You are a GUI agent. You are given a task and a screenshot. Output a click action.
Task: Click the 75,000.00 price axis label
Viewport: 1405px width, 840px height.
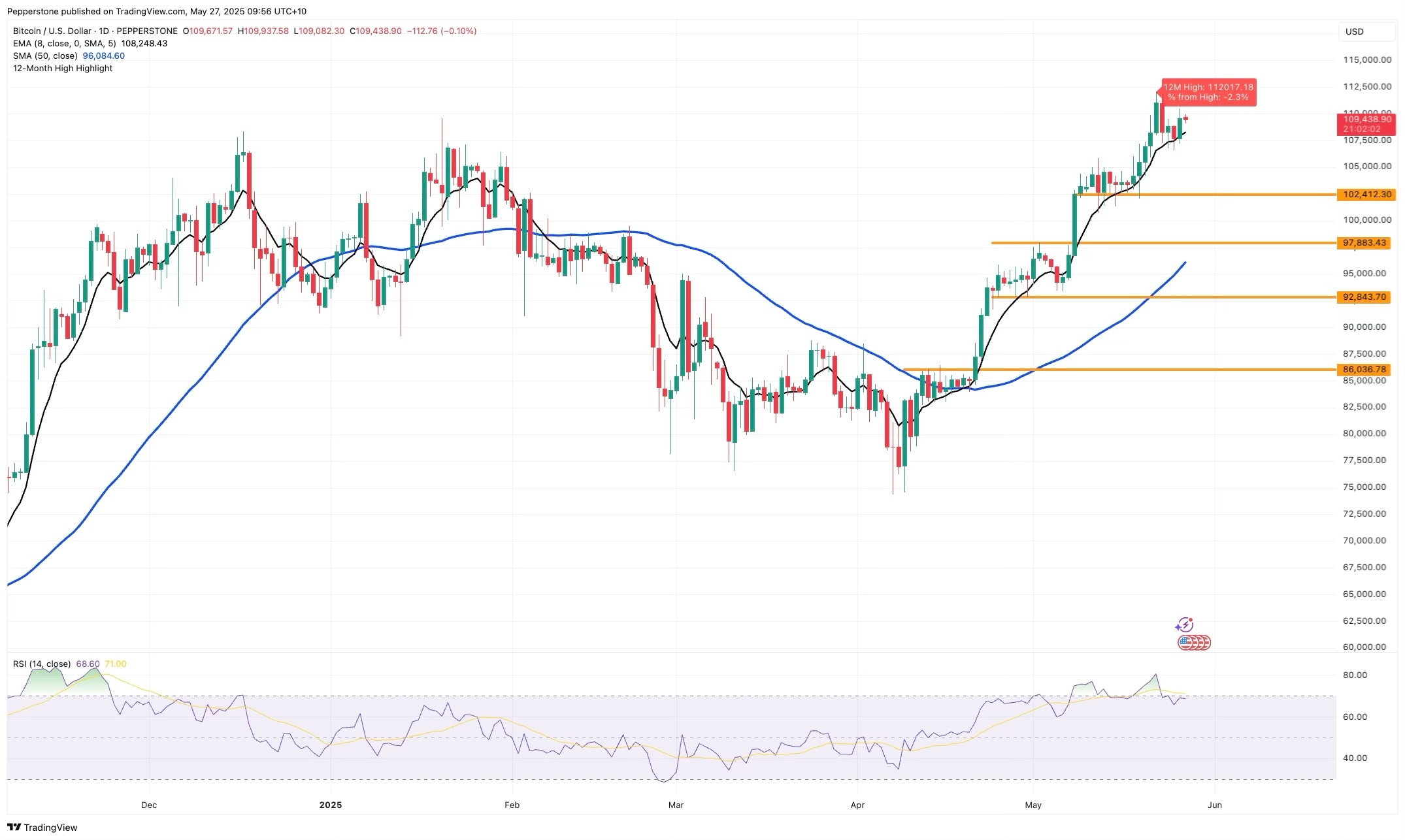1364,487
